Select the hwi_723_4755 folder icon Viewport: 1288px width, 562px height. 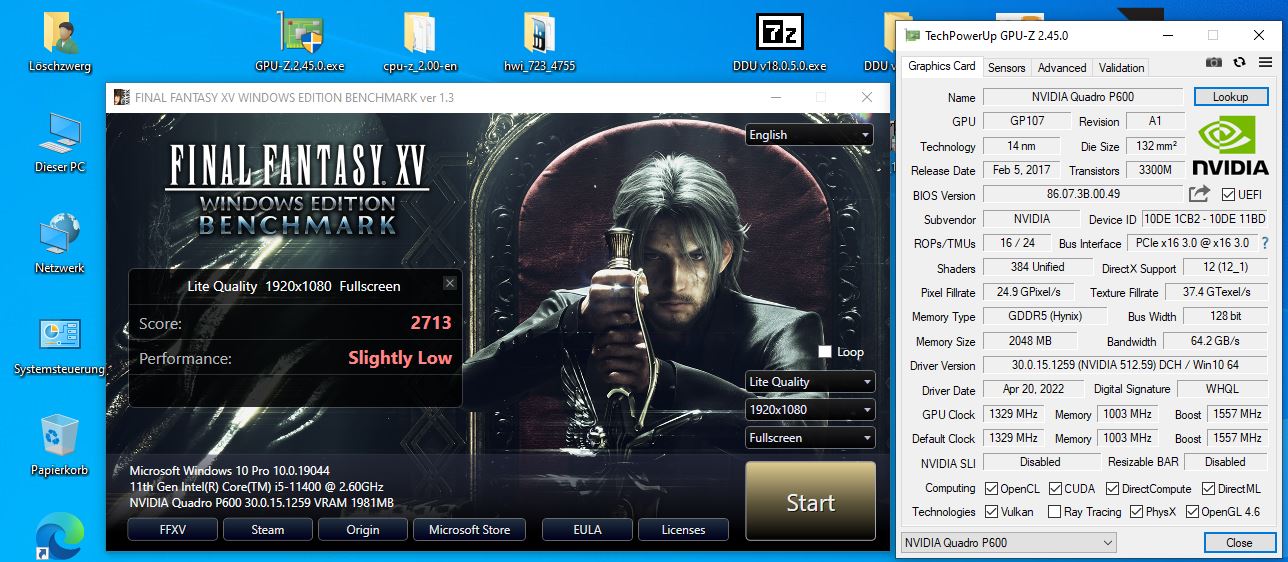539,42
